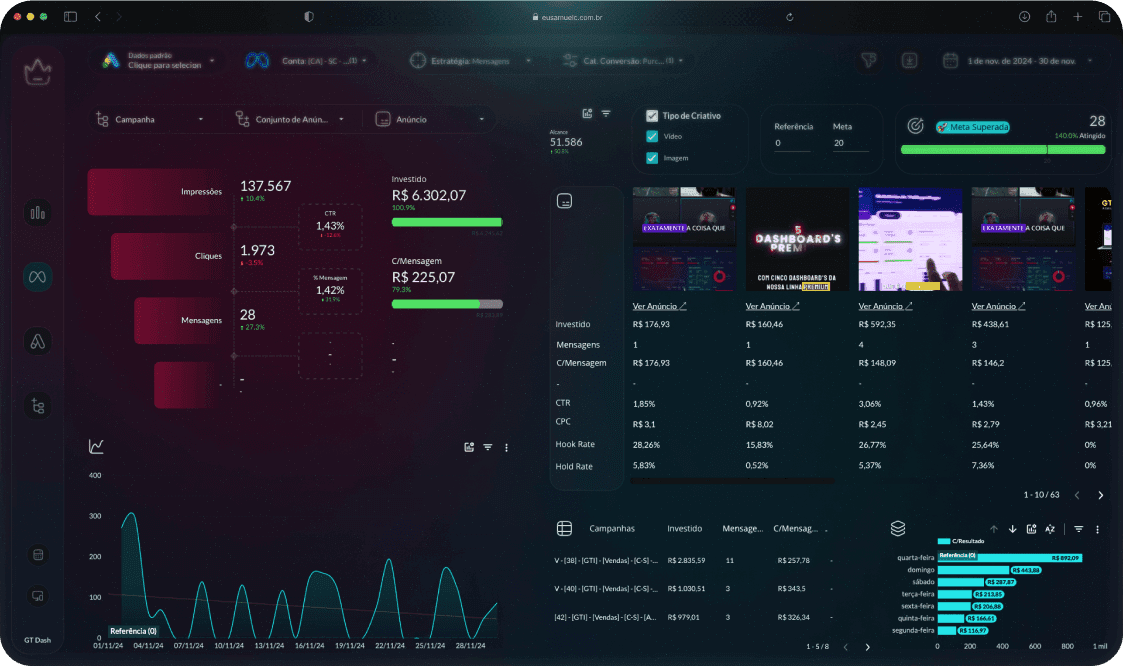The width and height of the screenshot is (1123, 666).
Task: Open the hierarchy tree sidebar icon
Action: point(37,407)
